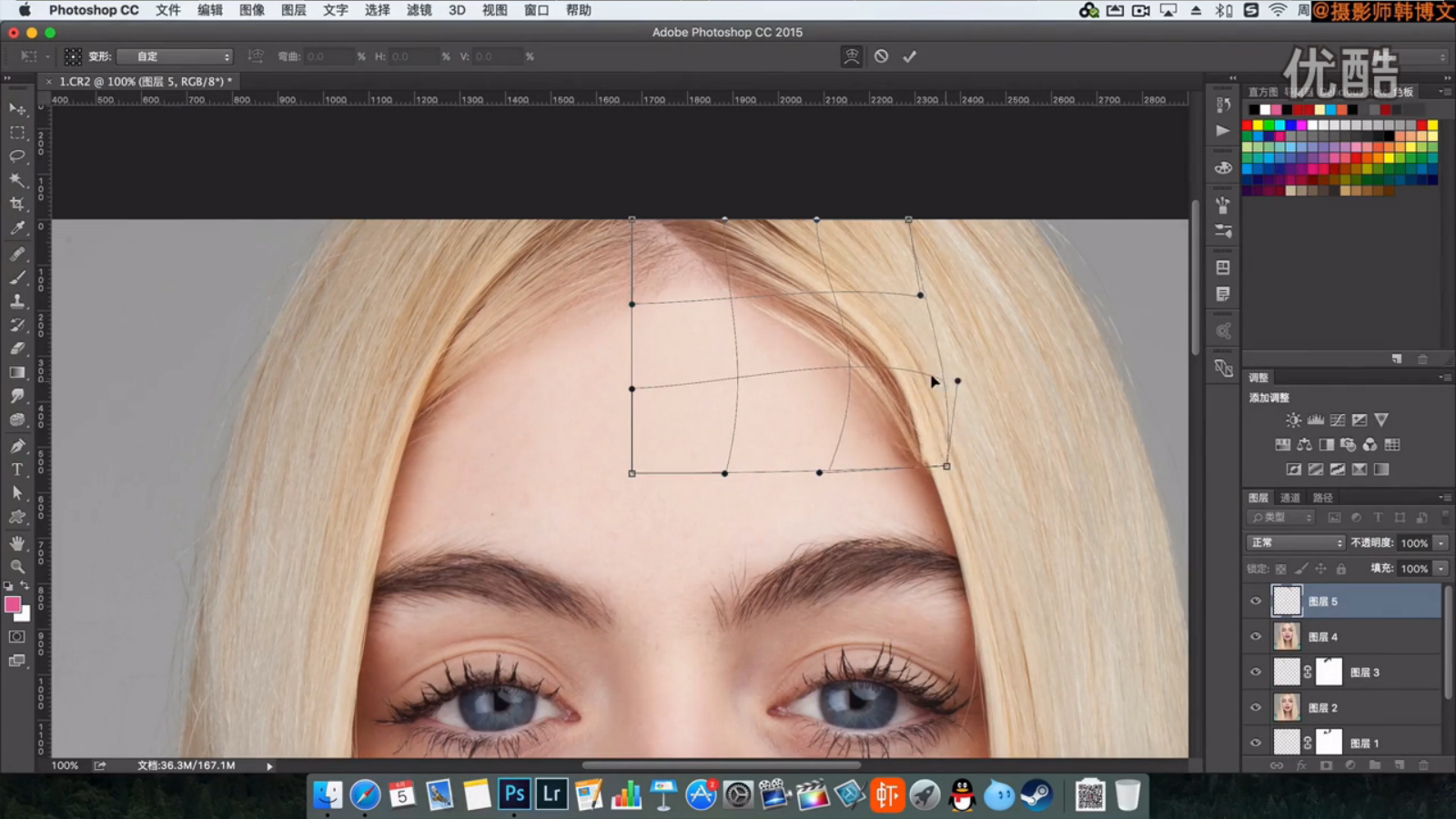
Task: Select the Rectangular Marquee tool
Action: (x=17, y=133)
